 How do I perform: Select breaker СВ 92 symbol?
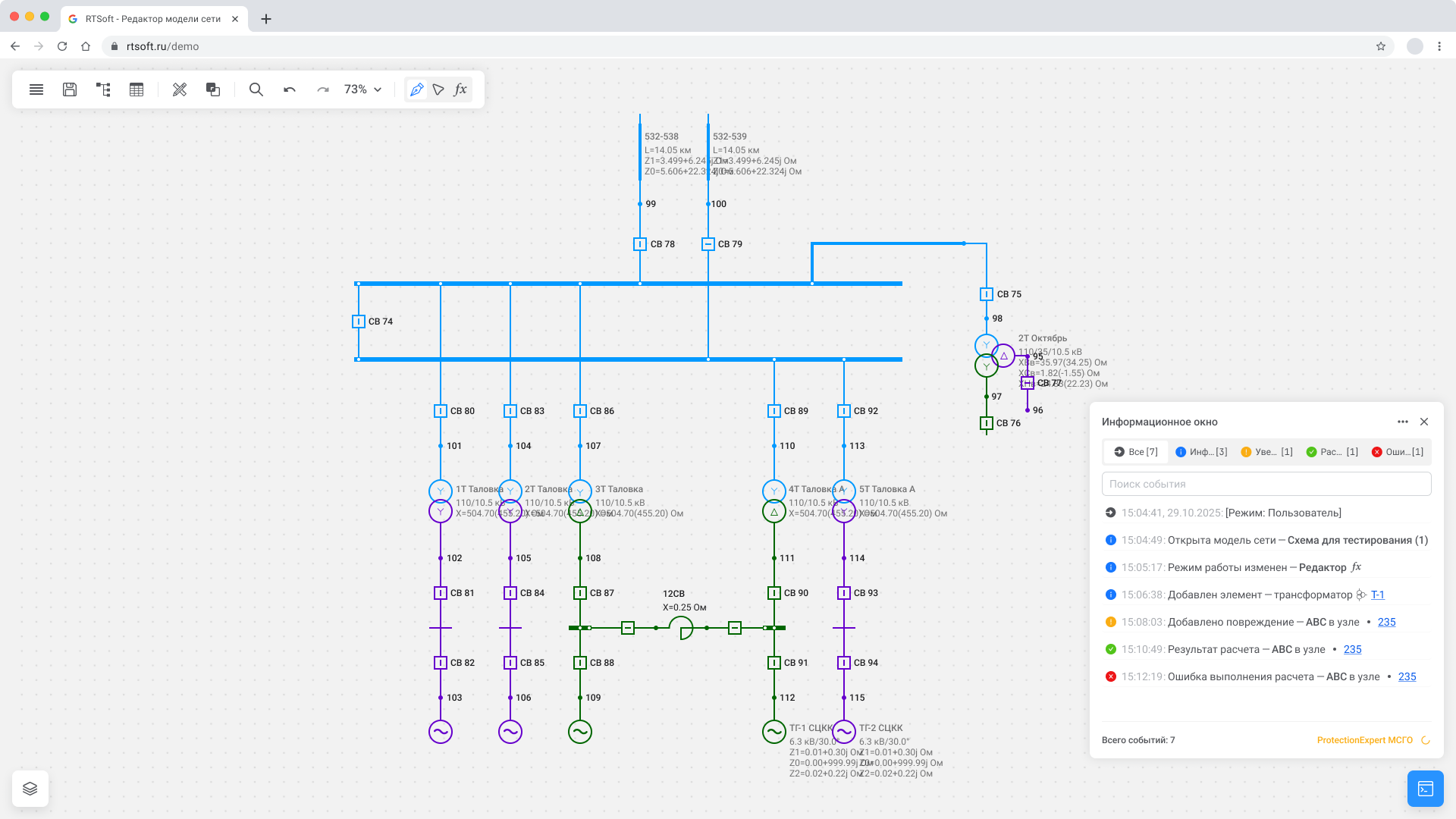point(844,411)
